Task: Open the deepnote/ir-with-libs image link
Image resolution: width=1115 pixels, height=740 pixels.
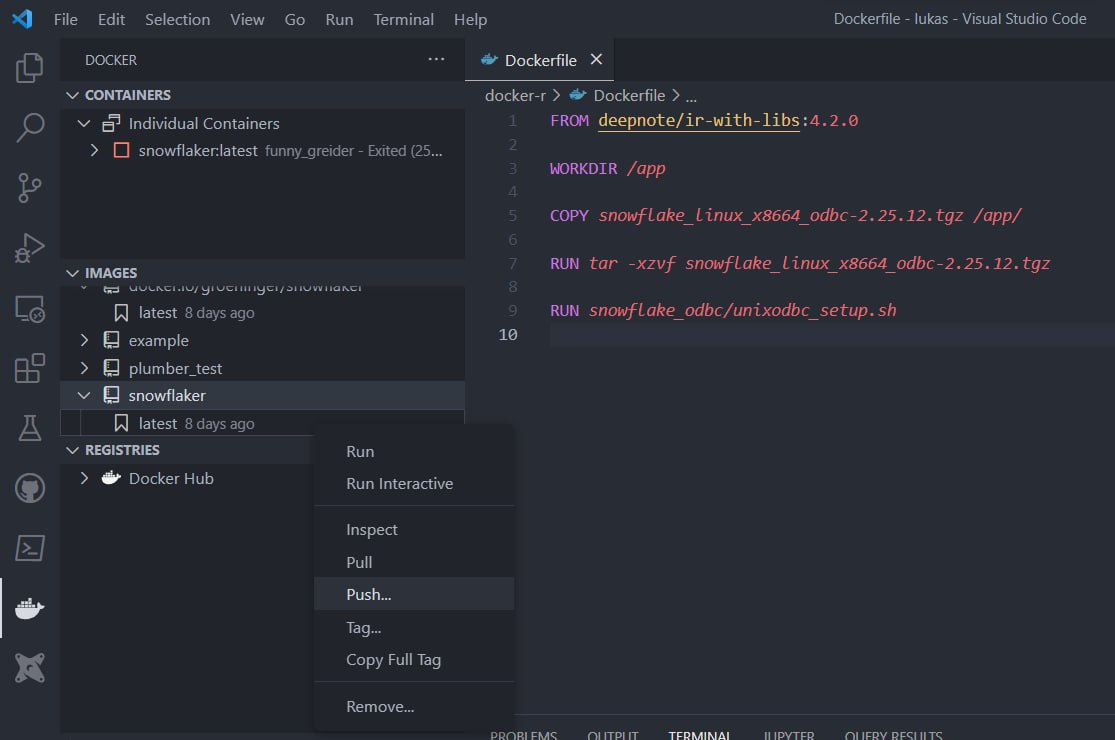Action: [x=698, y=120]
